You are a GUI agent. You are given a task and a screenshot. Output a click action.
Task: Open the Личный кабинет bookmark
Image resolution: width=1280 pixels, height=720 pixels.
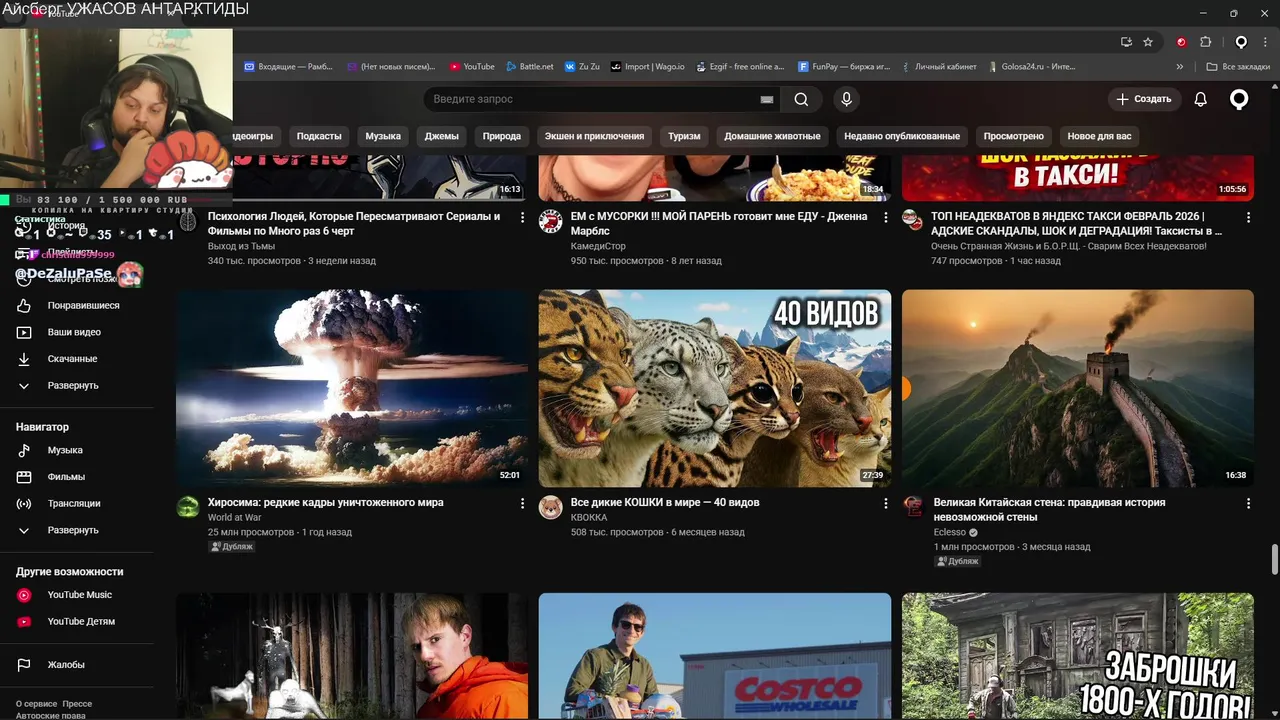(940, 67)
